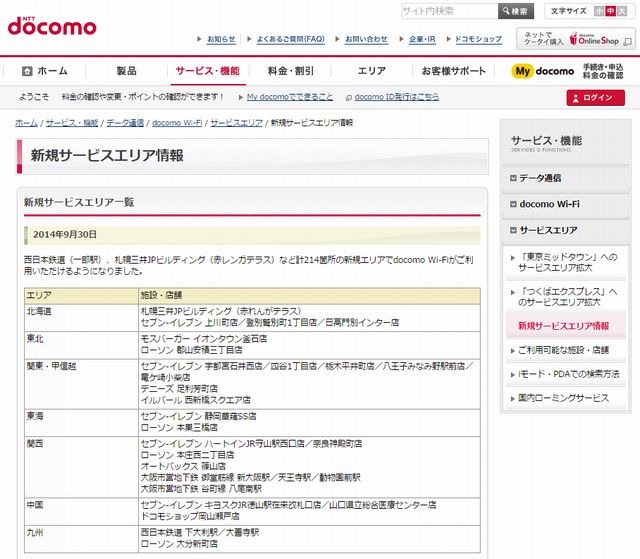Open the 製品 menu tab
Viewport: 640px width, 559px height.
click(x=126, y=71)
